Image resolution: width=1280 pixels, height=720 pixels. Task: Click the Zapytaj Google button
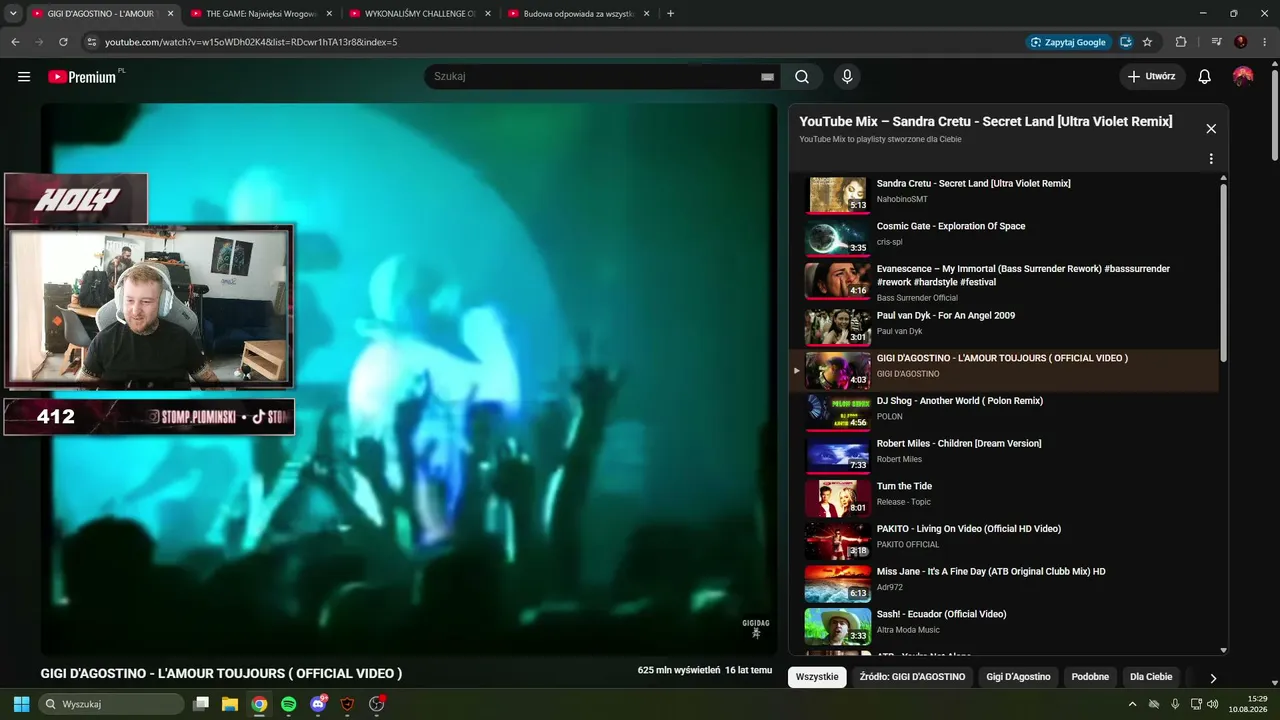click(x=1069, y=42)
